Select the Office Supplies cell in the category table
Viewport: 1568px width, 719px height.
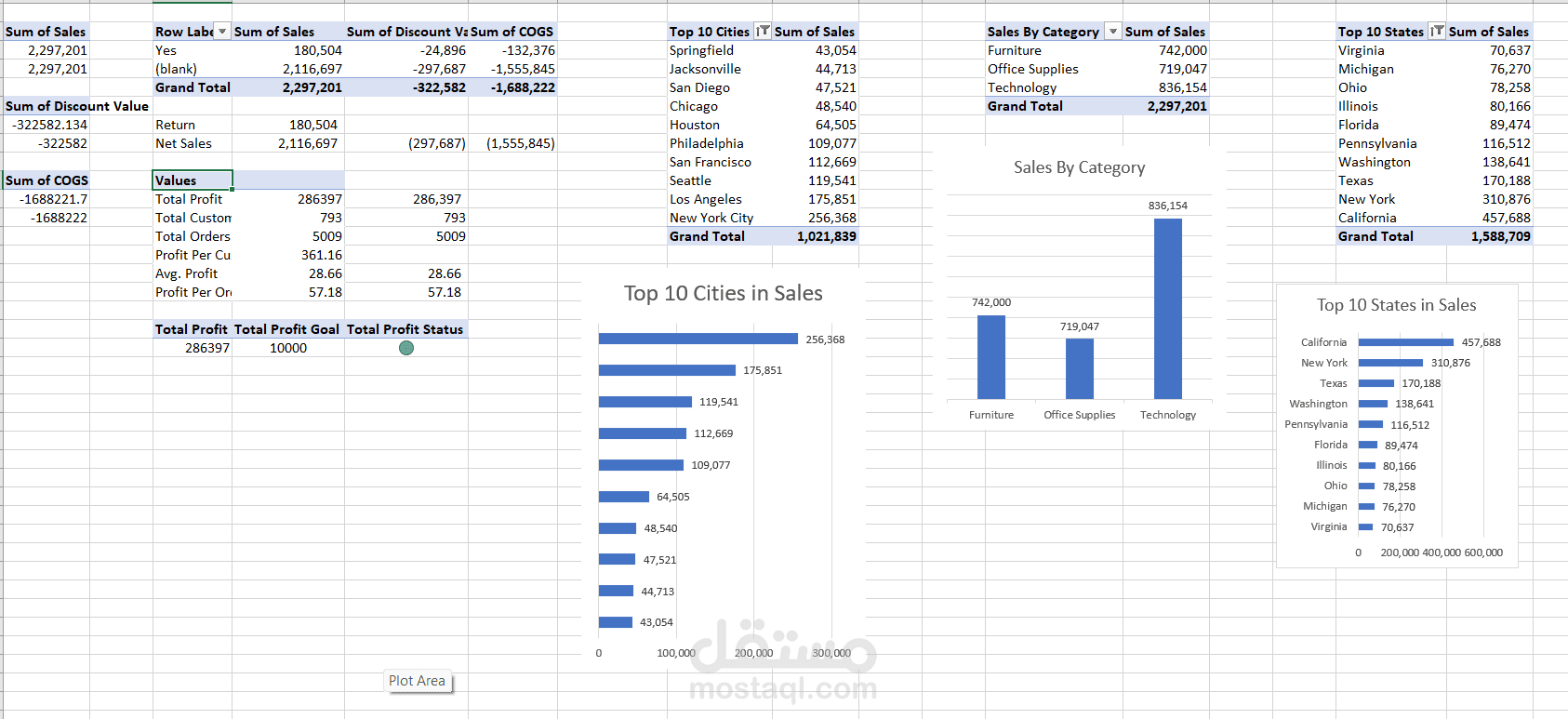[x=1054, y=69]
